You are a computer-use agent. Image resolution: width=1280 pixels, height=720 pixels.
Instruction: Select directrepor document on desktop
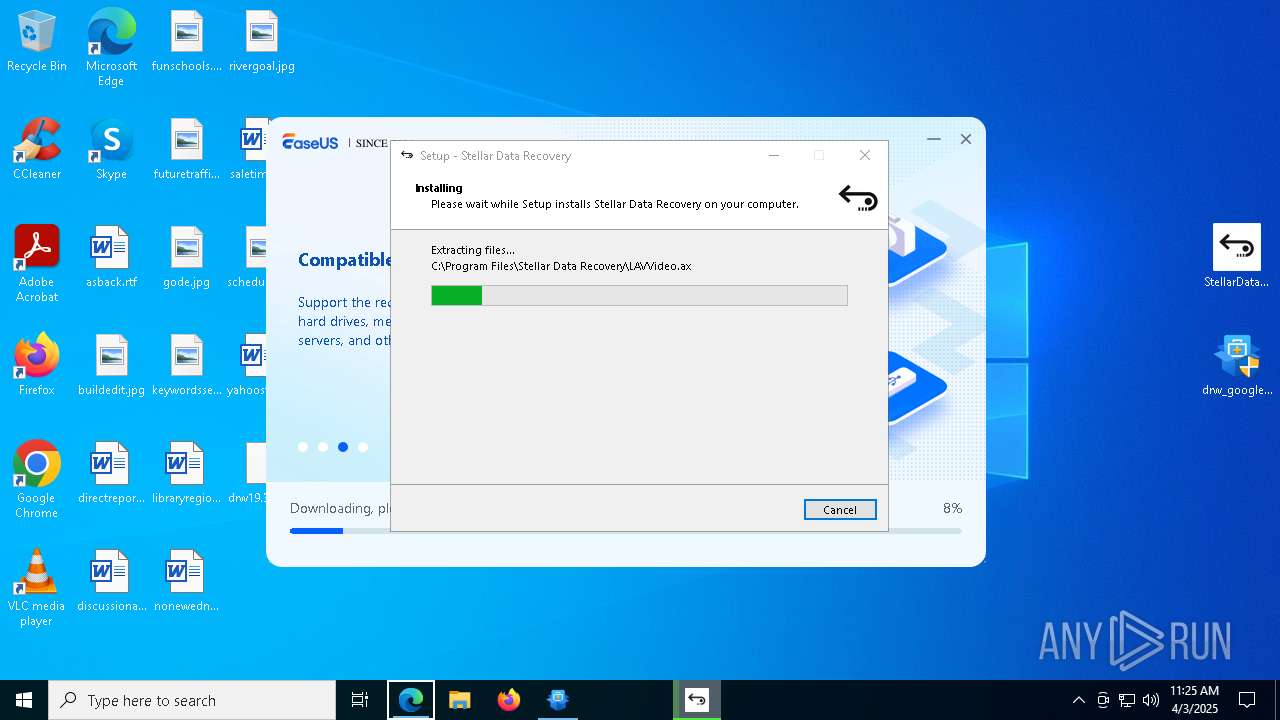pos(111,474)
